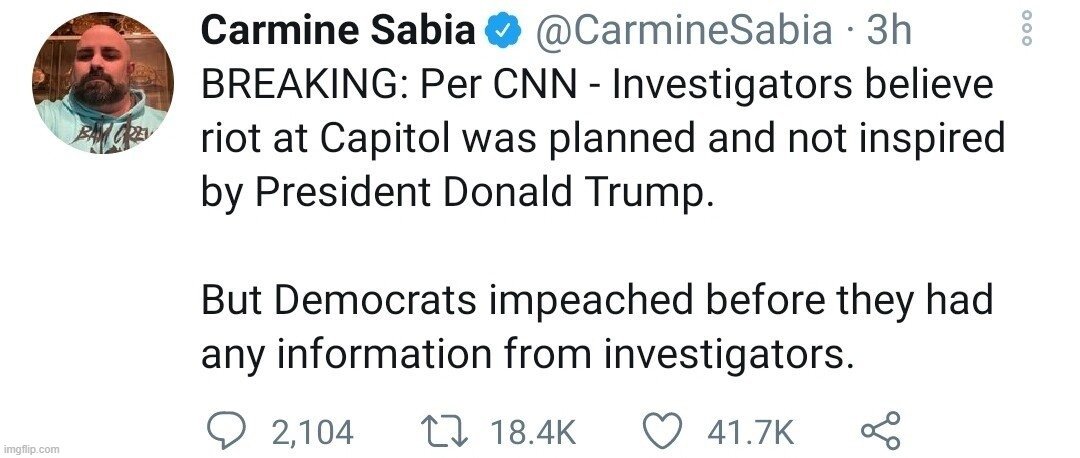Image resolution: width=1080 pixels, height=458 pixels.
Task: Click the text 'any information from investigators'
Action: [528, 353]
